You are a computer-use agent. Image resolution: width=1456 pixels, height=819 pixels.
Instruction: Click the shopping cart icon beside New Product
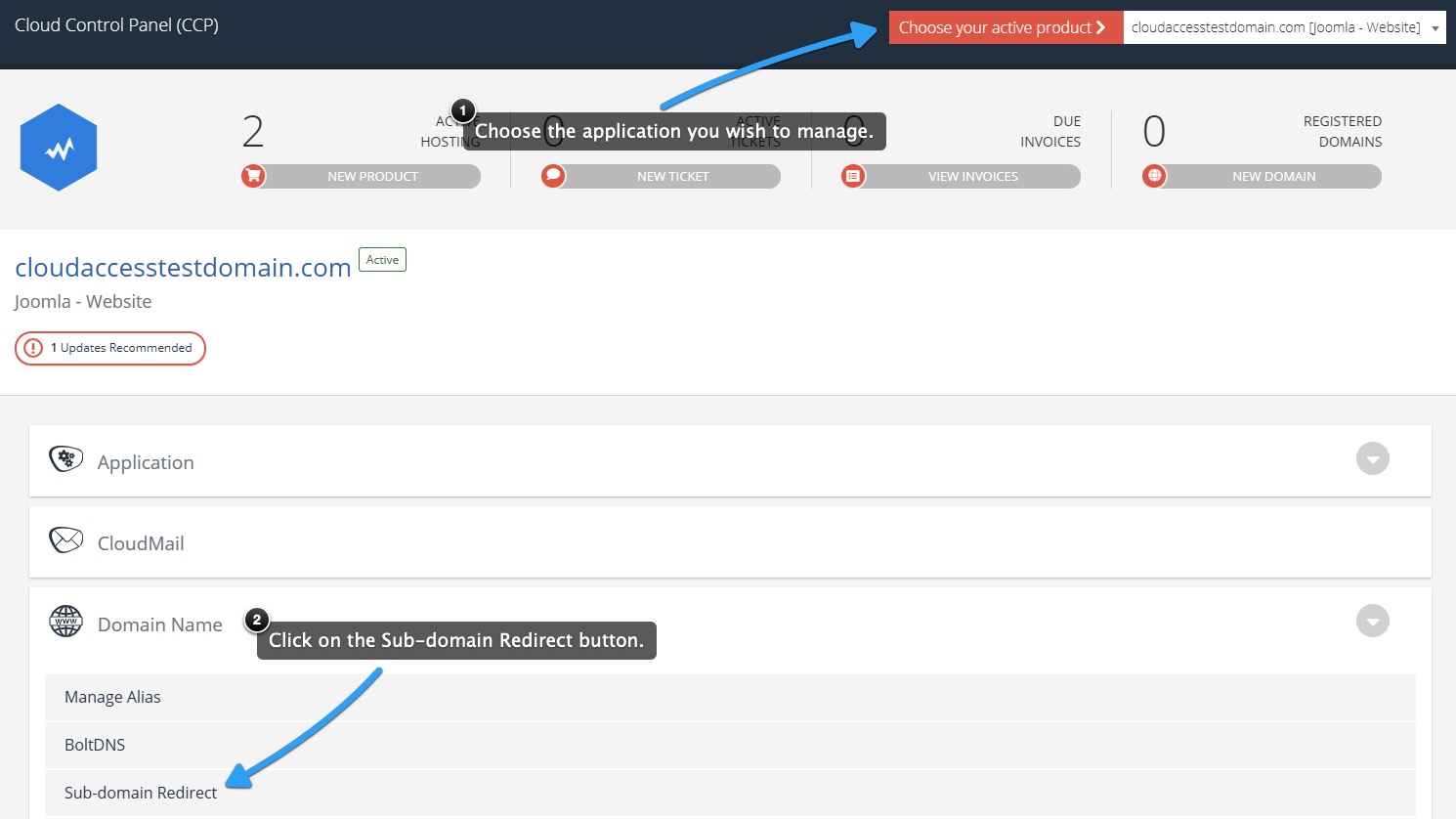[253, 176]
